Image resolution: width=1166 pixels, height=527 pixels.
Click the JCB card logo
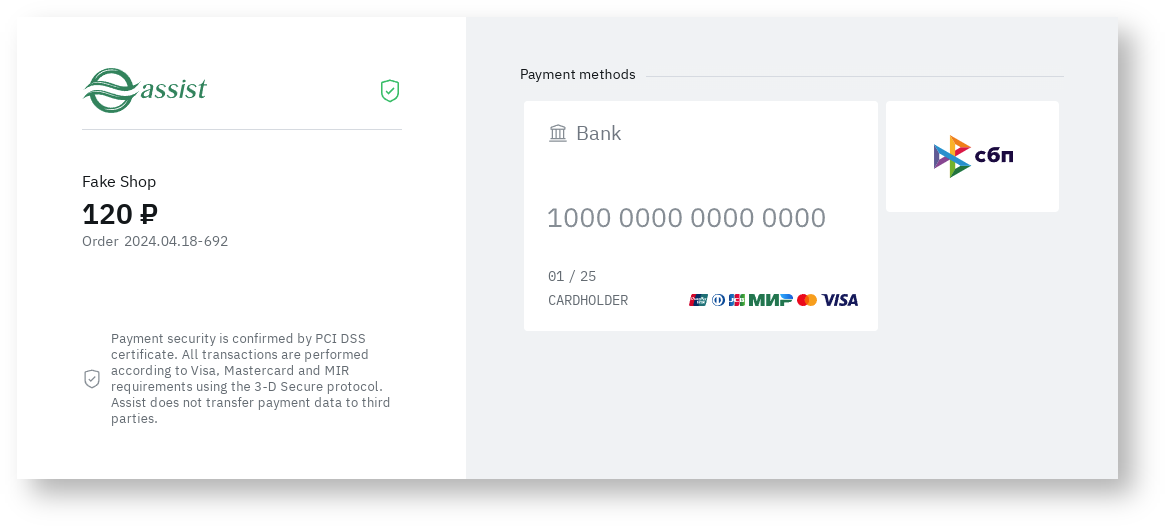(737, 300)
